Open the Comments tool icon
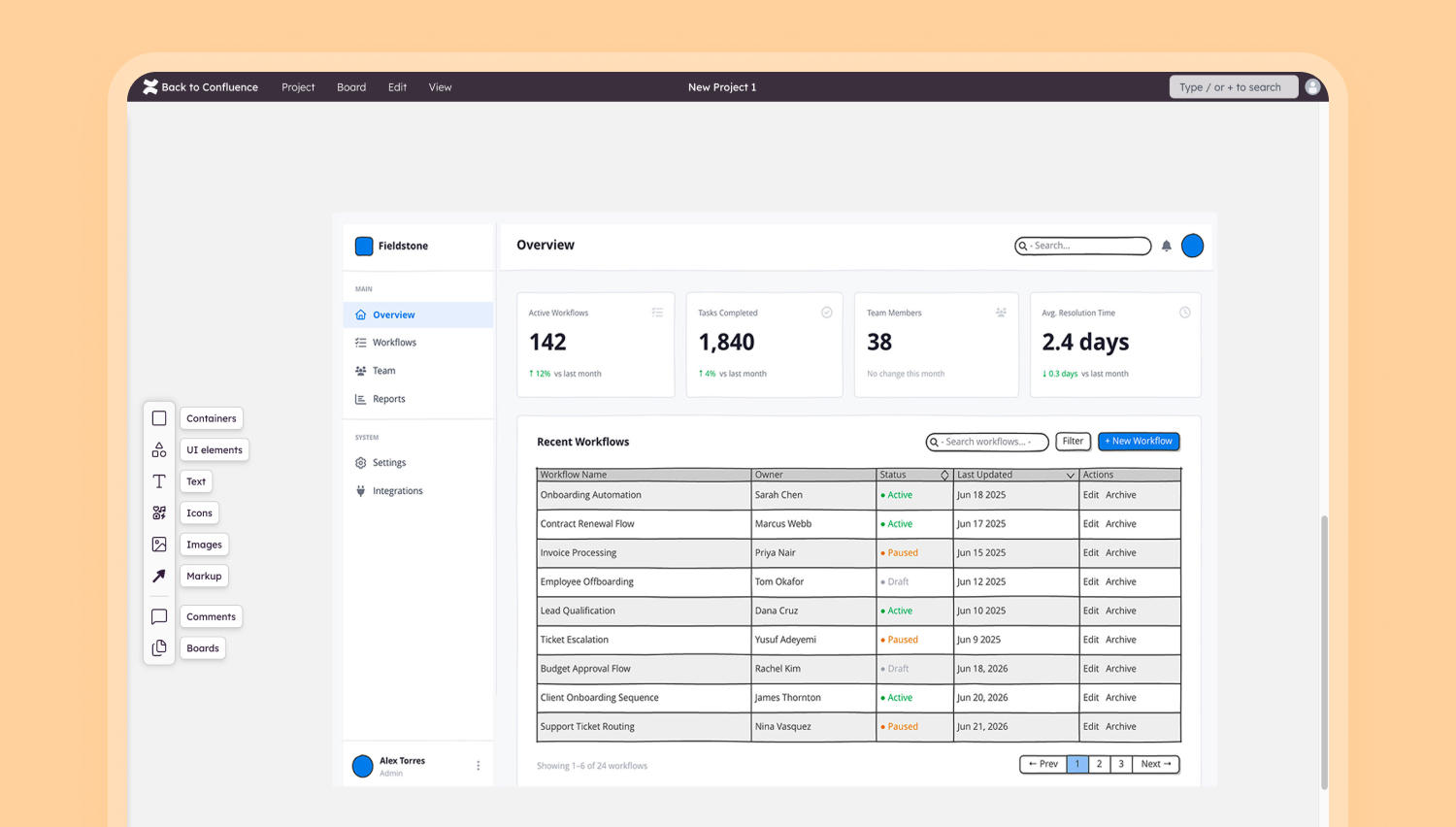 tap(159, 616)
